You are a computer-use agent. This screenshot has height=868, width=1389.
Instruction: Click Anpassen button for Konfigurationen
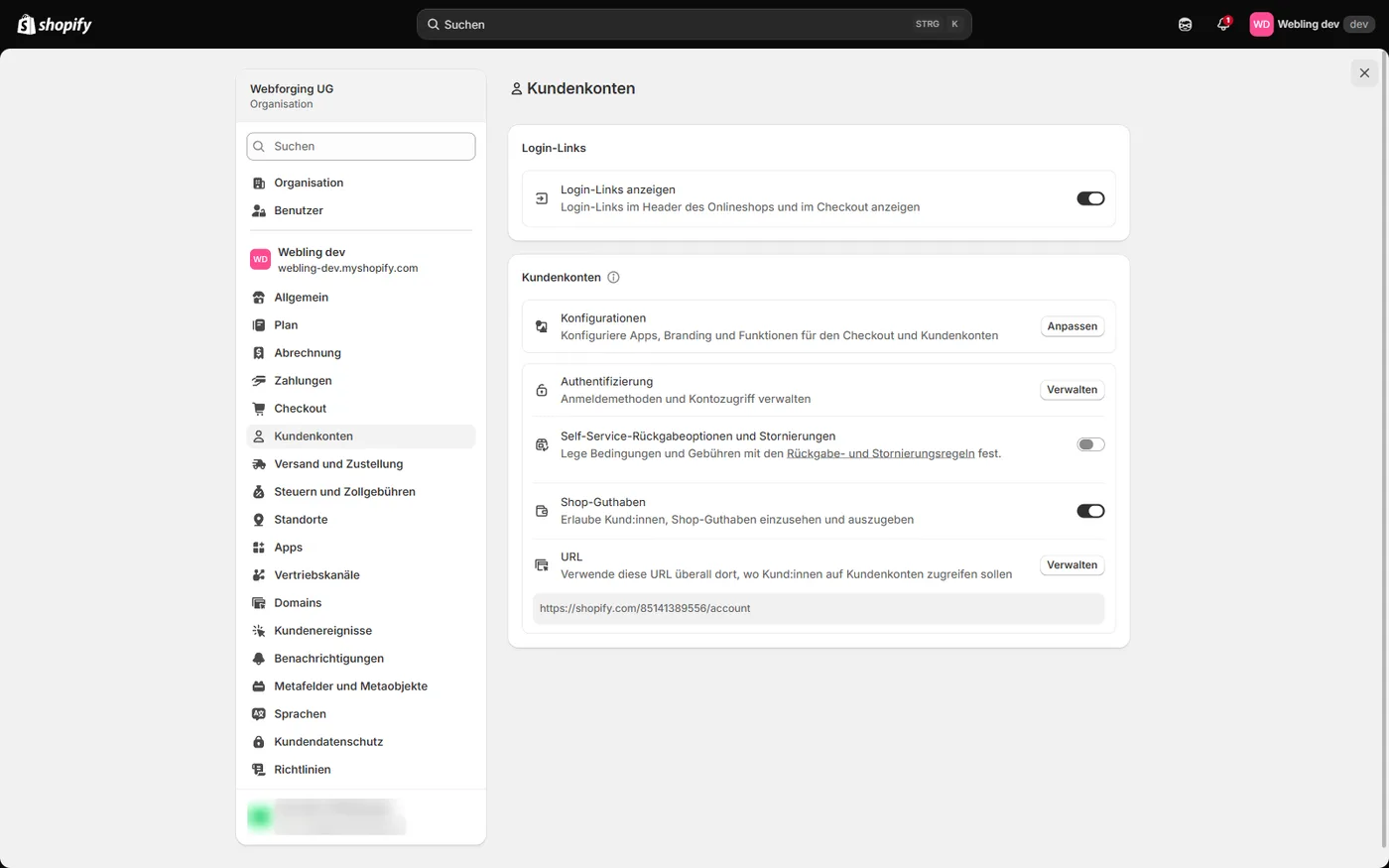point(1073,326)
